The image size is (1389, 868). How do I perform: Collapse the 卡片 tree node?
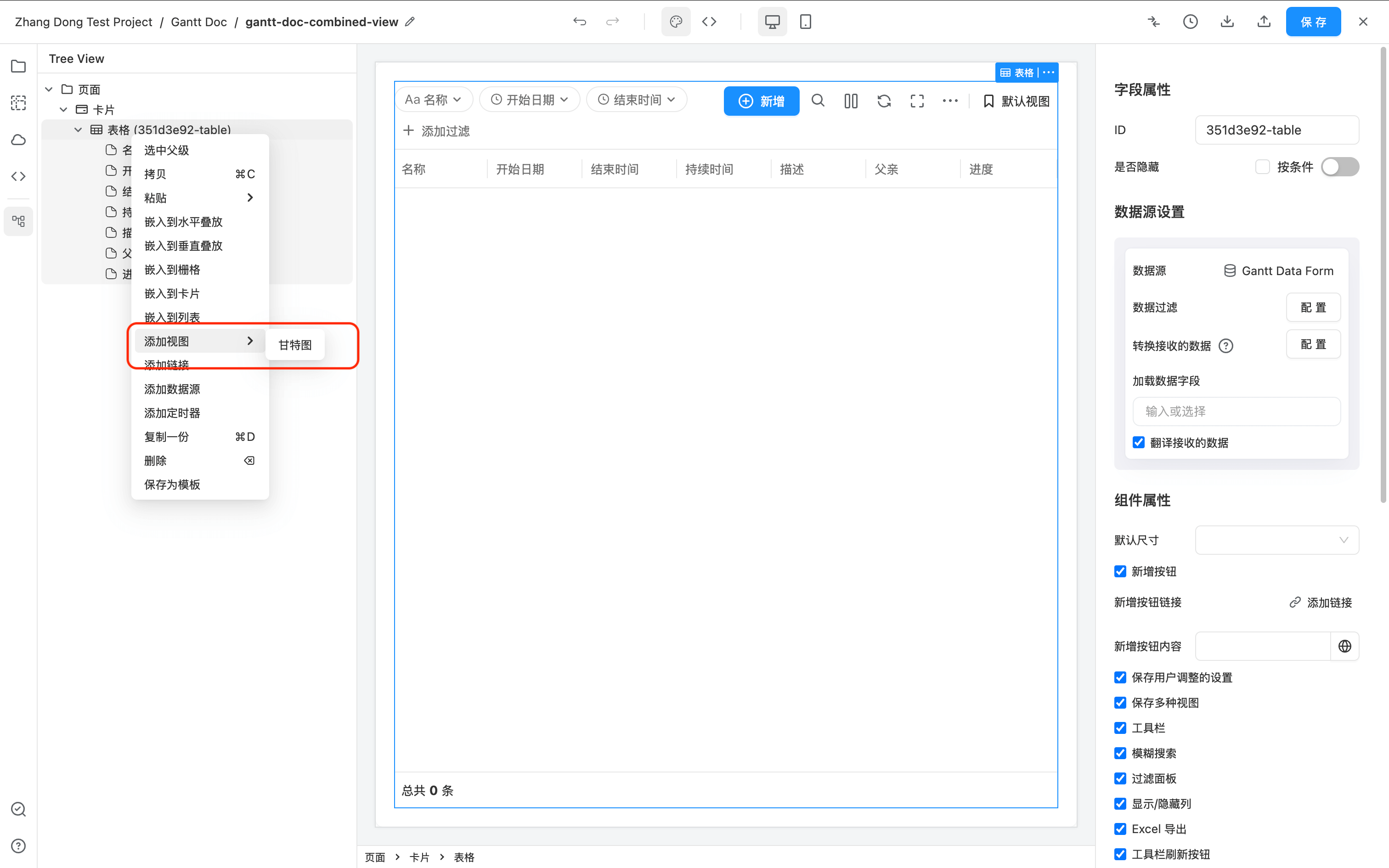[64, 109]
